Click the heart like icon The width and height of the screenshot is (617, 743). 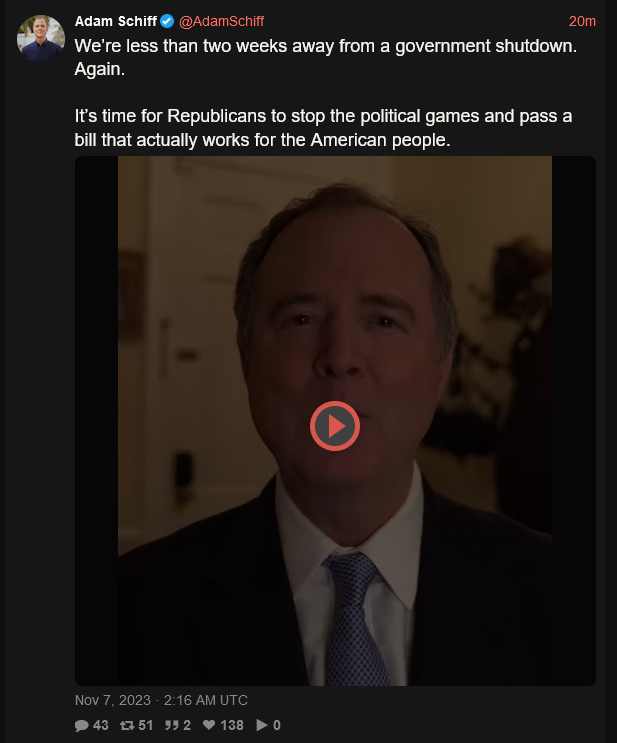[209, 725]
